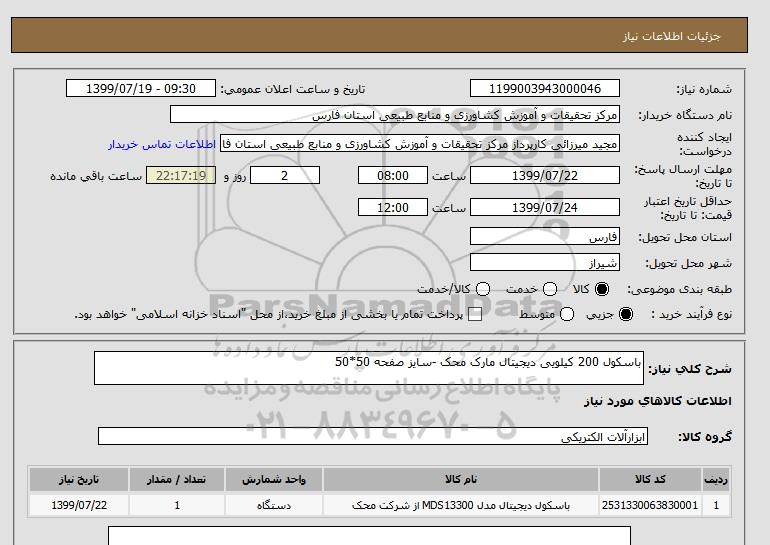Click the heading اطلاعات کالاهای مورد نیاز
Screen dimensions: 770x545
coord(658,401)
